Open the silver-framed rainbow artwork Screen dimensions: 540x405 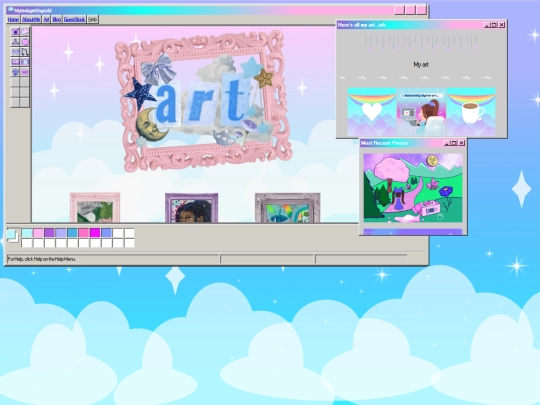(x=288, y=208)
